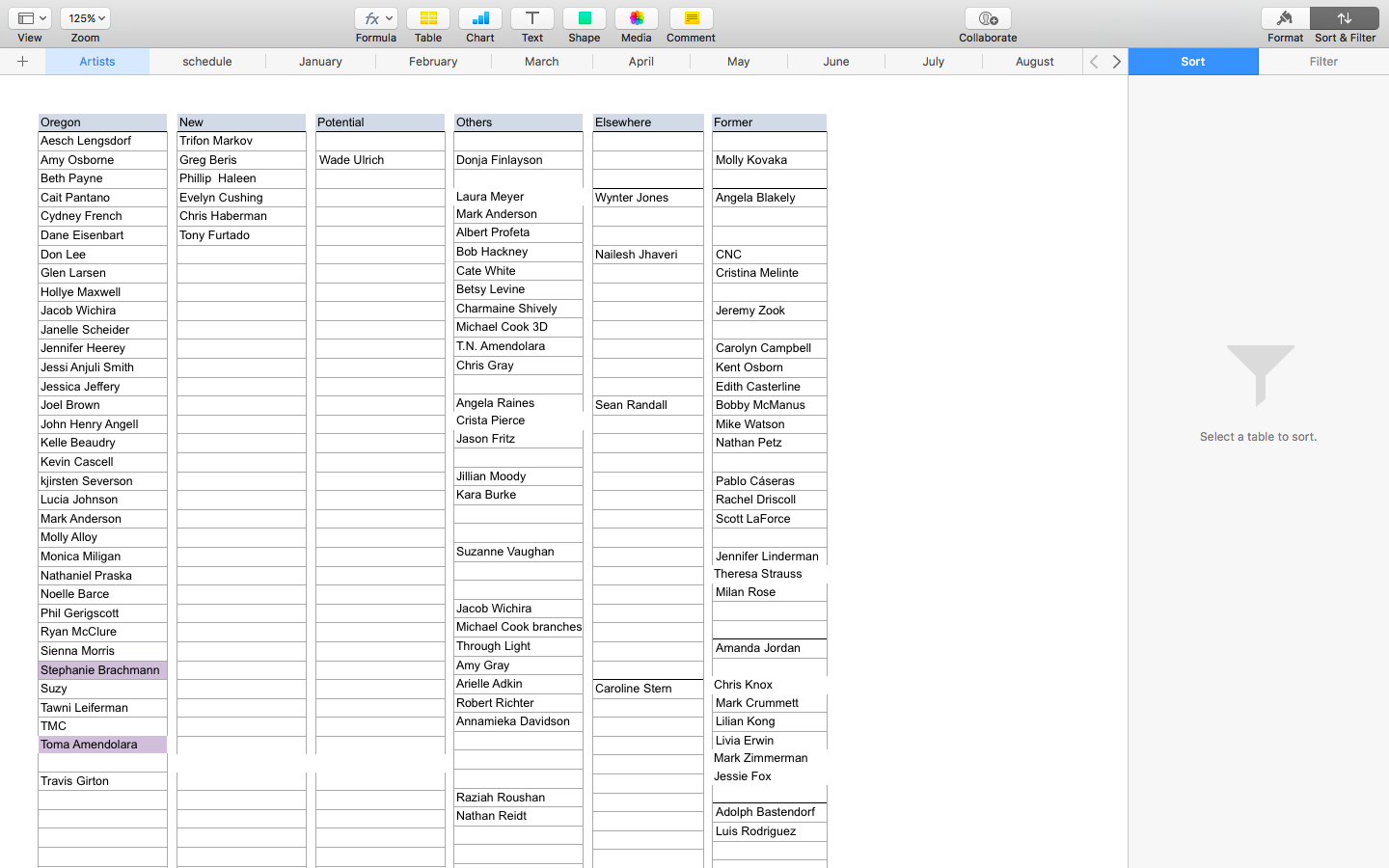Select the Others header cell
1389x868 pixels.
point(518,122)
